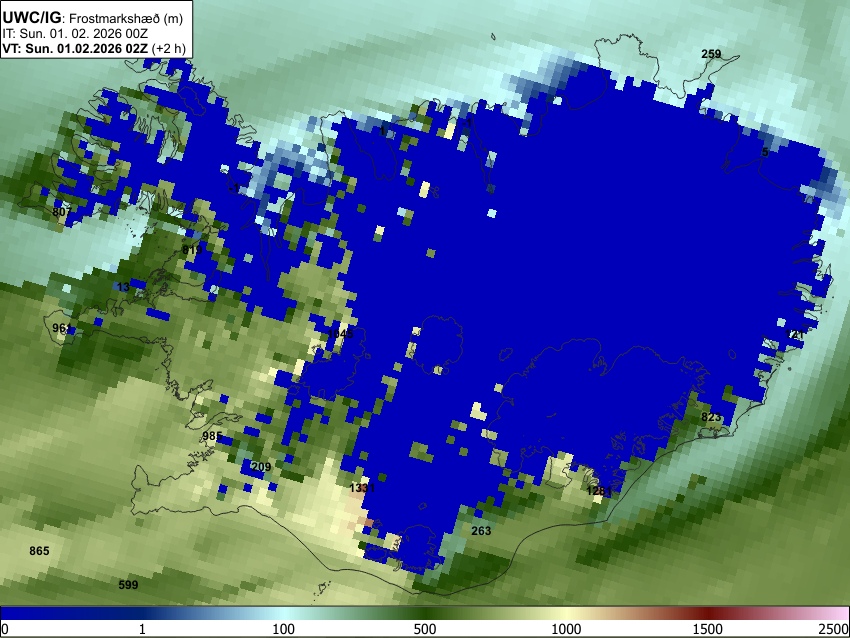This screenshot has width=850, height=638.
Task: Click the freezing level value '819'
Action: click(192, 249)
